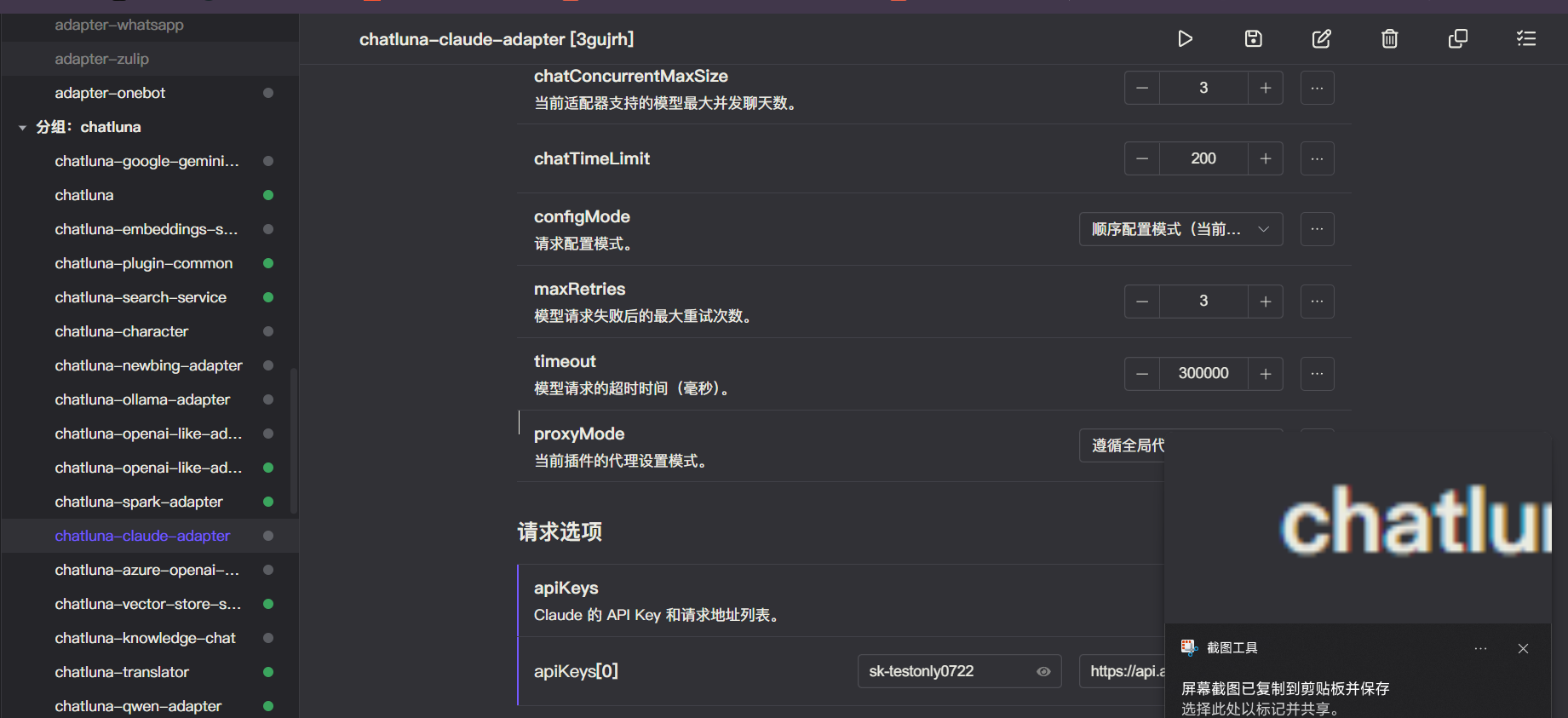1568x718 pixels.
Task: Open the proxyMode dropdown
Action: [1124, 445]
